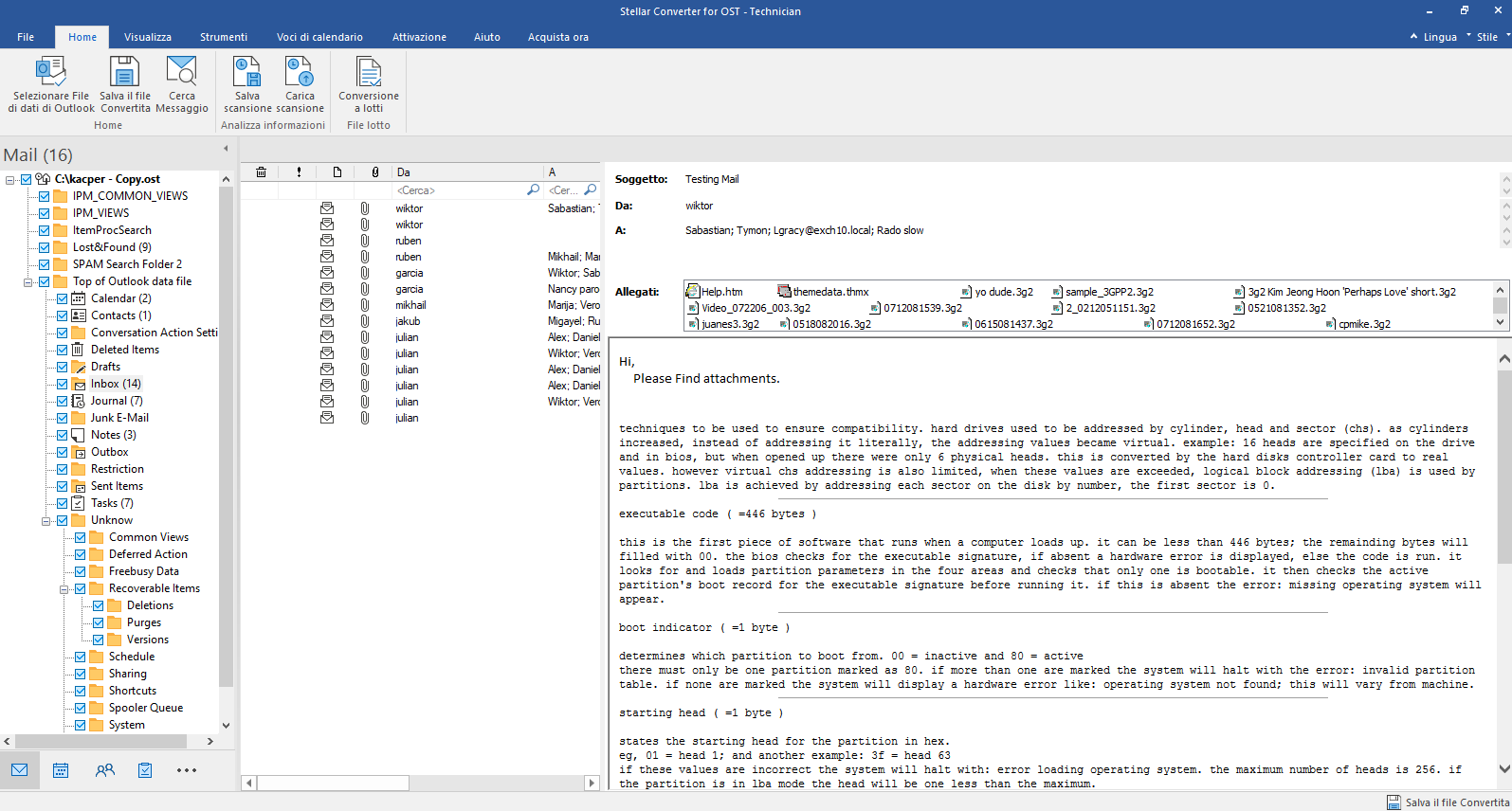Open Video_072206_003.3g2 attachment
Image resolution: width=1512 pixels, height=811 pixels.
pyautogui.click(x=749, y=308)
